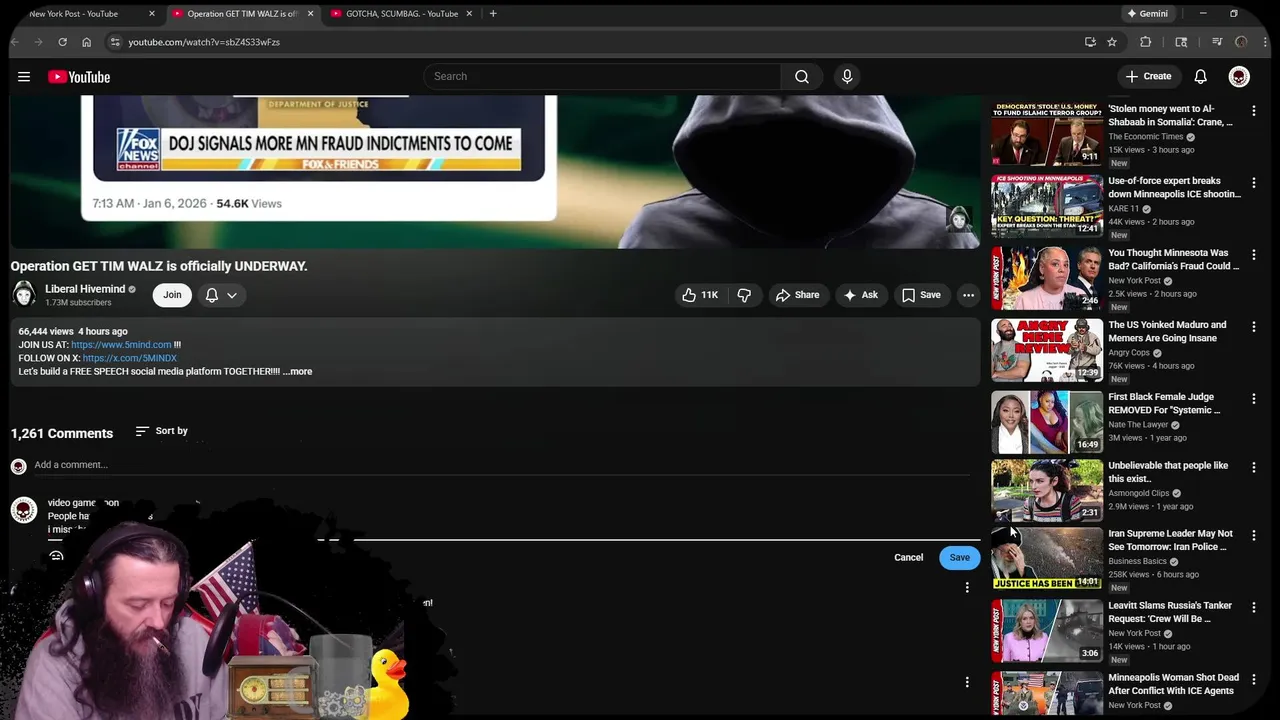
Task: Like the video with 11K thumbs up
Action: pyautogui.click(x=699, y=295)
